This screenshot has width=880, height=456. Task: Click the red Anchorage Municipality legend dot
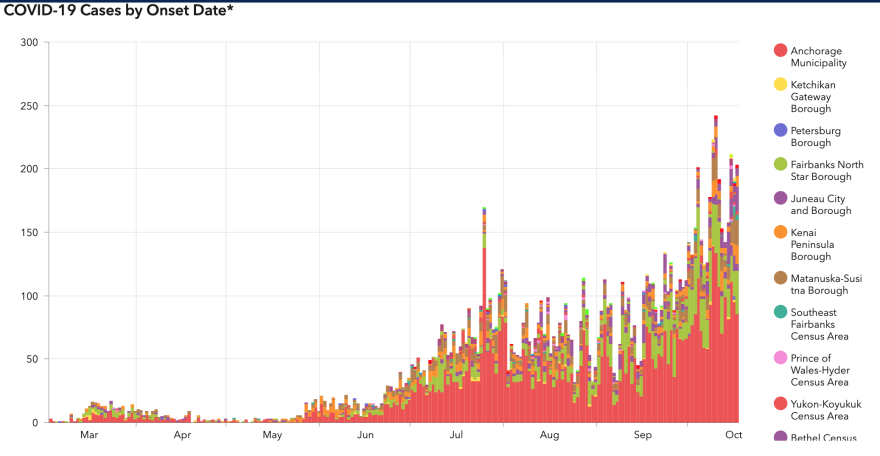click(x=780, y=50)
